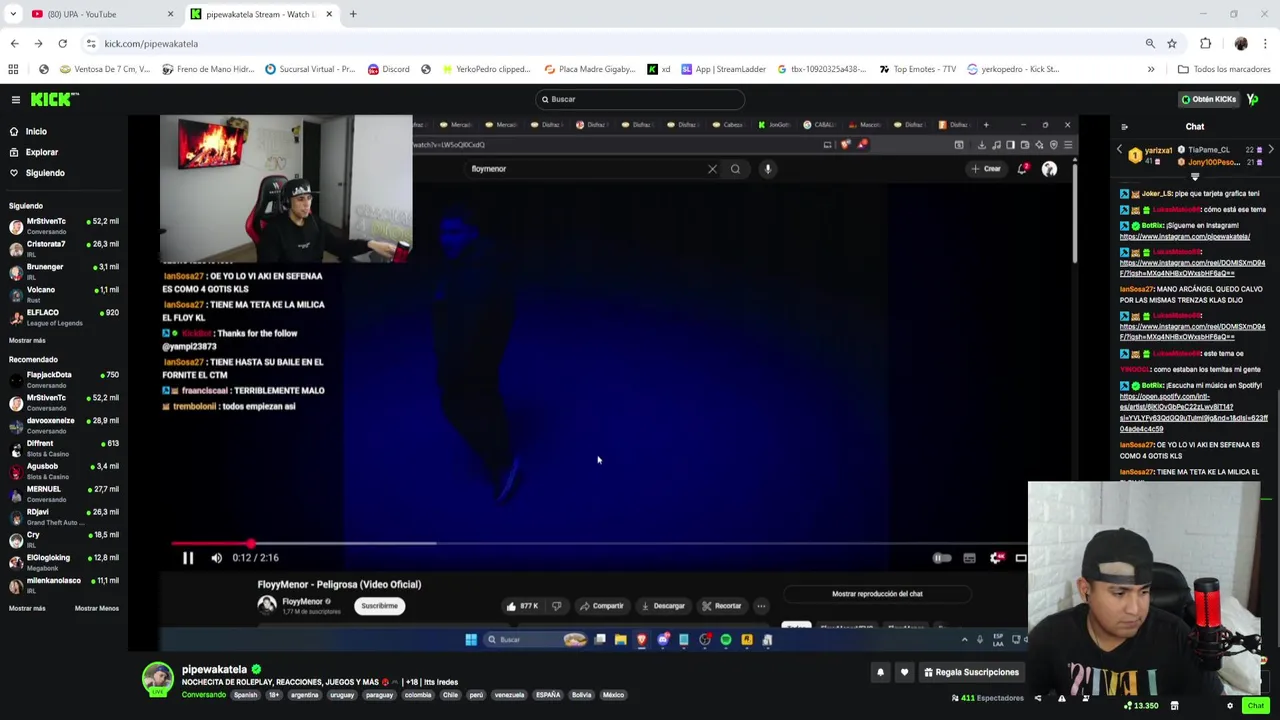This screenshot has height=720, width=1280.
Task: Bookmark this page with star icon
Action: [x=1172, y=43]
